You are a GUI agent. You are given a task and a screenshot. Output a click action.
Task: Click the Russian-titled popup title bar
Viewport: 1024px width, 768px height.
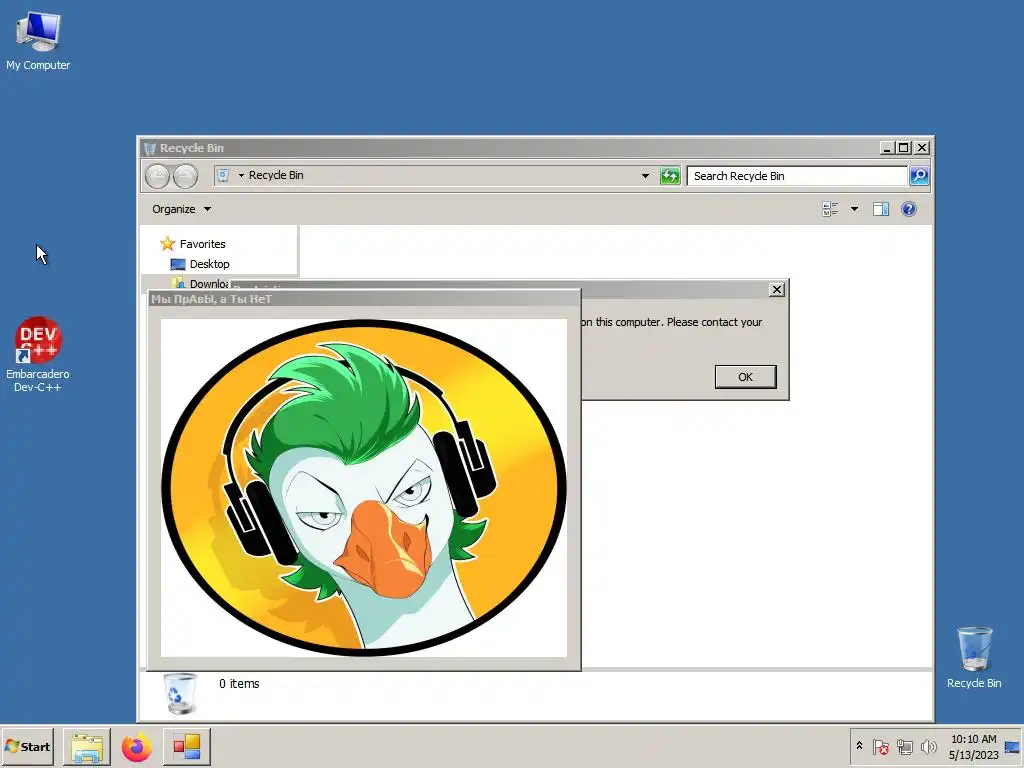[x=363, y=298]
